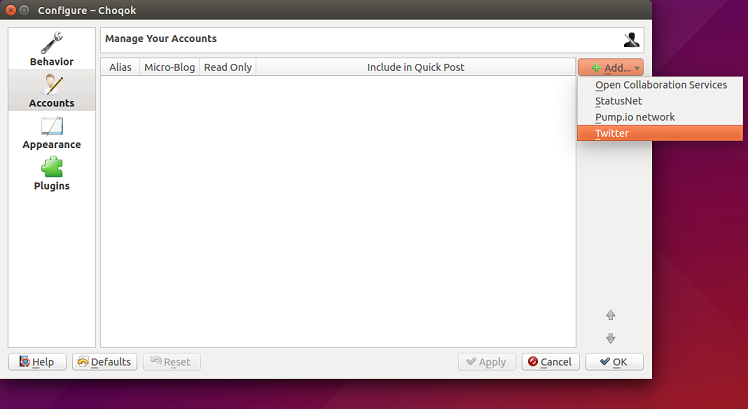The image size is (748, 409).
Task: Open the Add... account dropdown
Action: (611, 68)
